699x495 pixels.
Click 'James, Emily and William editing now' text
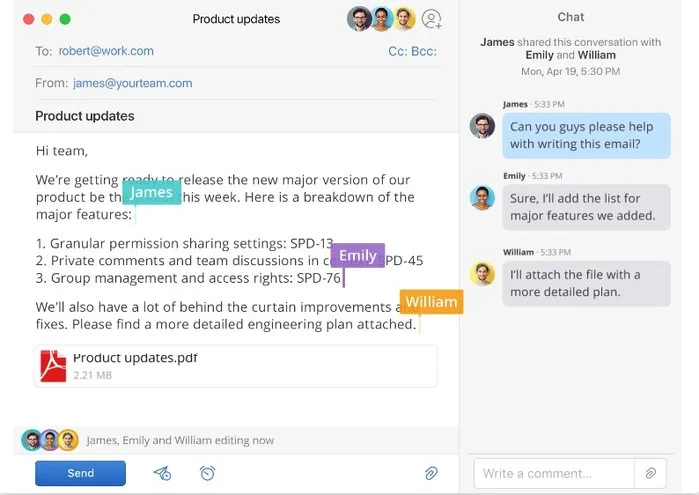tap(180, 441)
